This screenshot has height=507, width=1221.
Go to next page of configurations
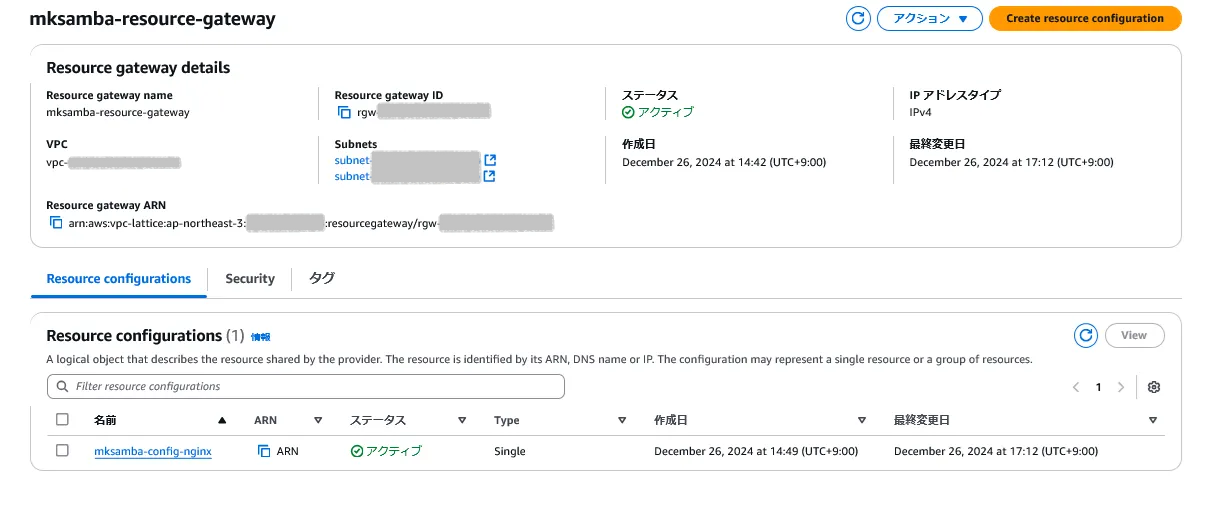(x=1121, y=387)
